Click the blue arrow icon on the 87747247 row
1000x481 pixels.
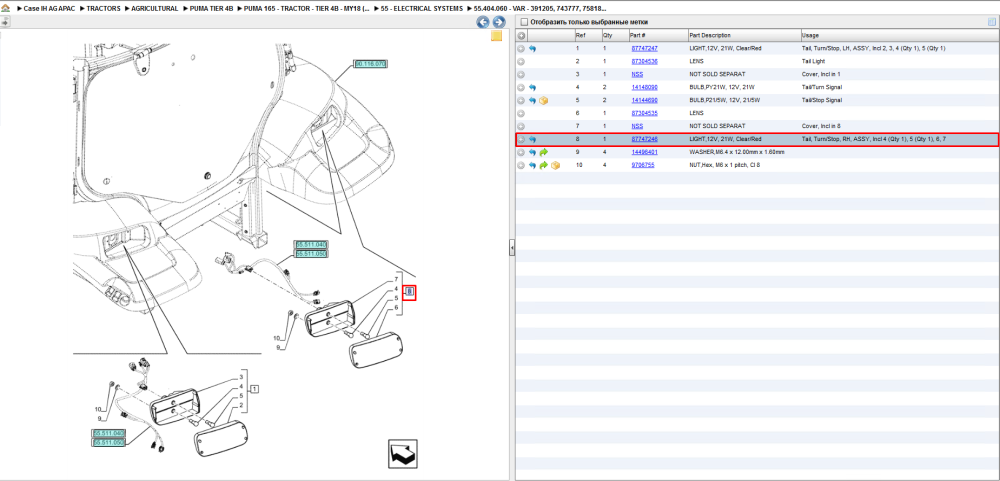(533, 48)
